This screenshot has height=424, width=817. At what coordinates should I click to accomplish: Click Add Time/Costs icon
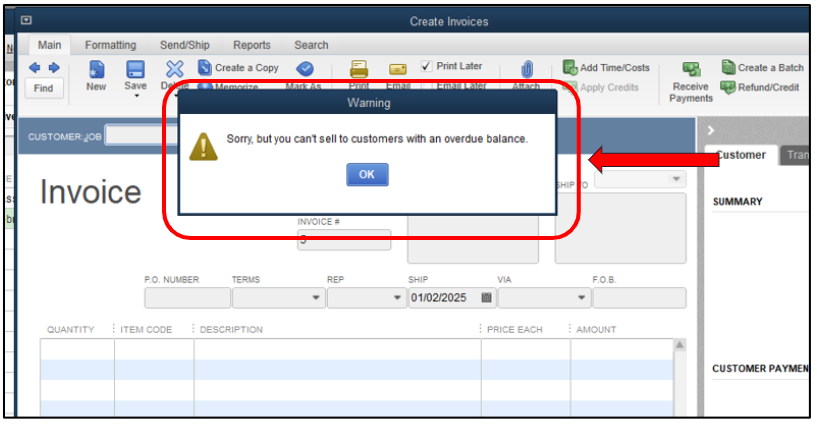570,67
